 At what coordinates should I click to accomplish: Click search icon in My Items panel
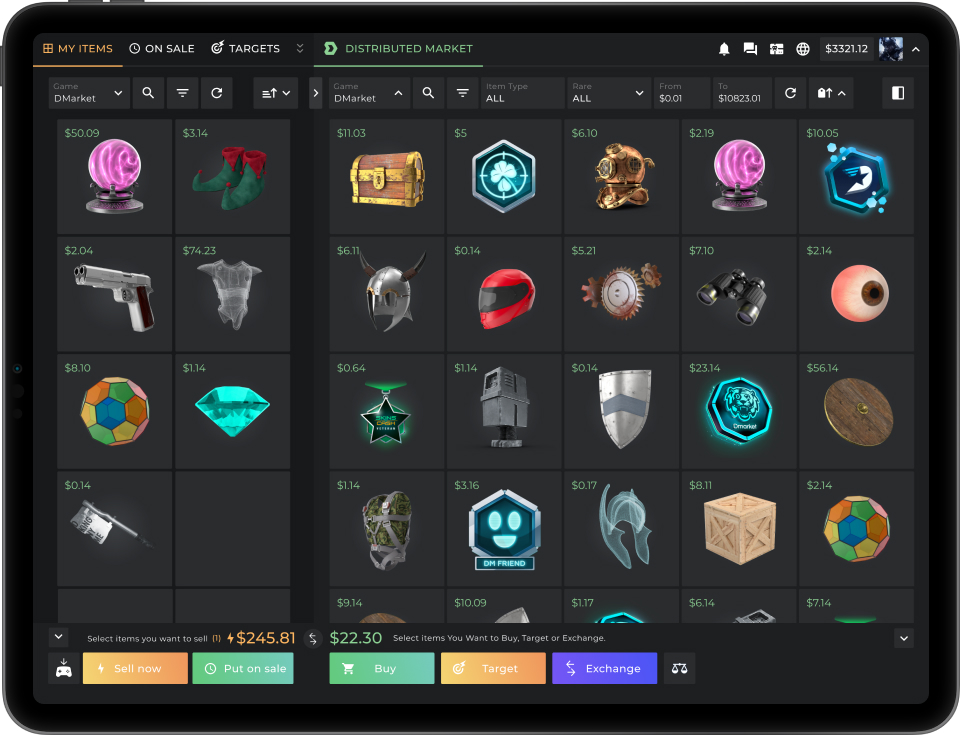point(148,93)
